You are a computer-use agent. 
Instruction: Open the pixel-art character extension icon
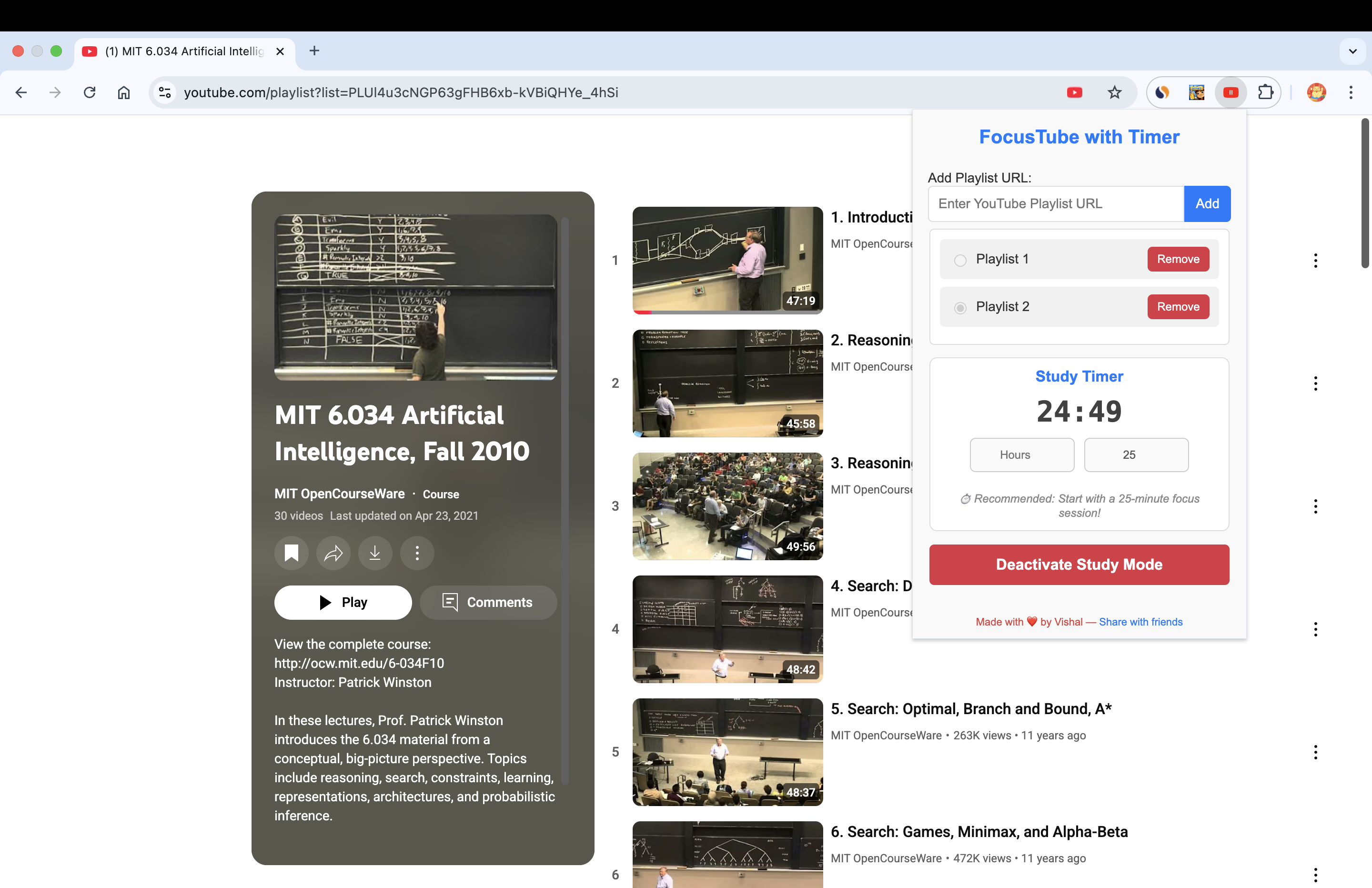(1197, 92)
